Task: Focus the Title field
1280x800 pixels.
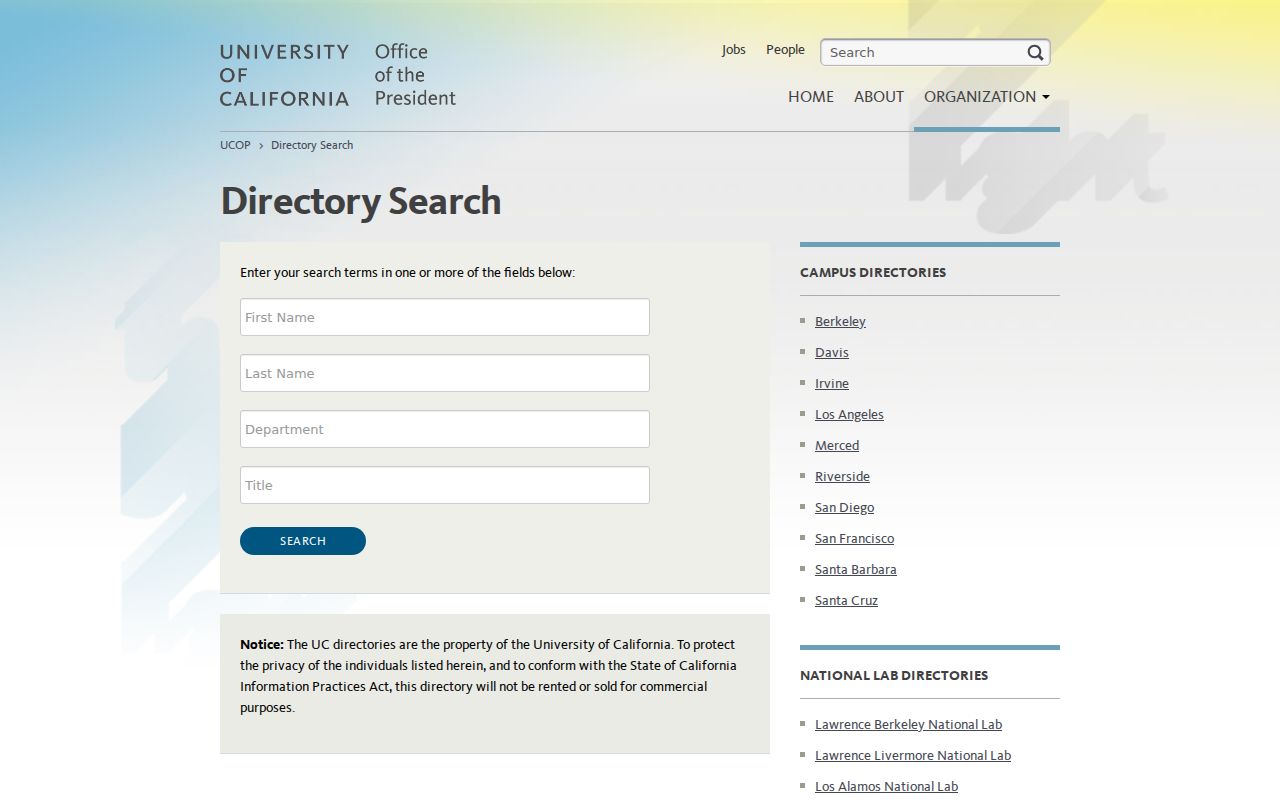Action: pos(445,485)
